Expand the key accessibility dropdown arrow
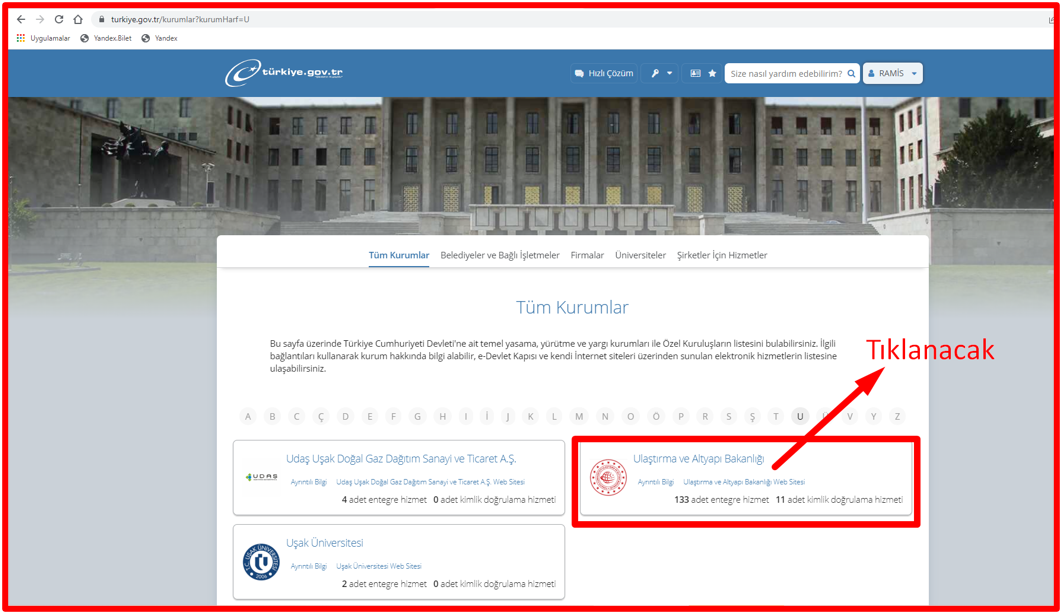Image resolution: width=1061 pixels, height=612 pixels. point(669,73)
